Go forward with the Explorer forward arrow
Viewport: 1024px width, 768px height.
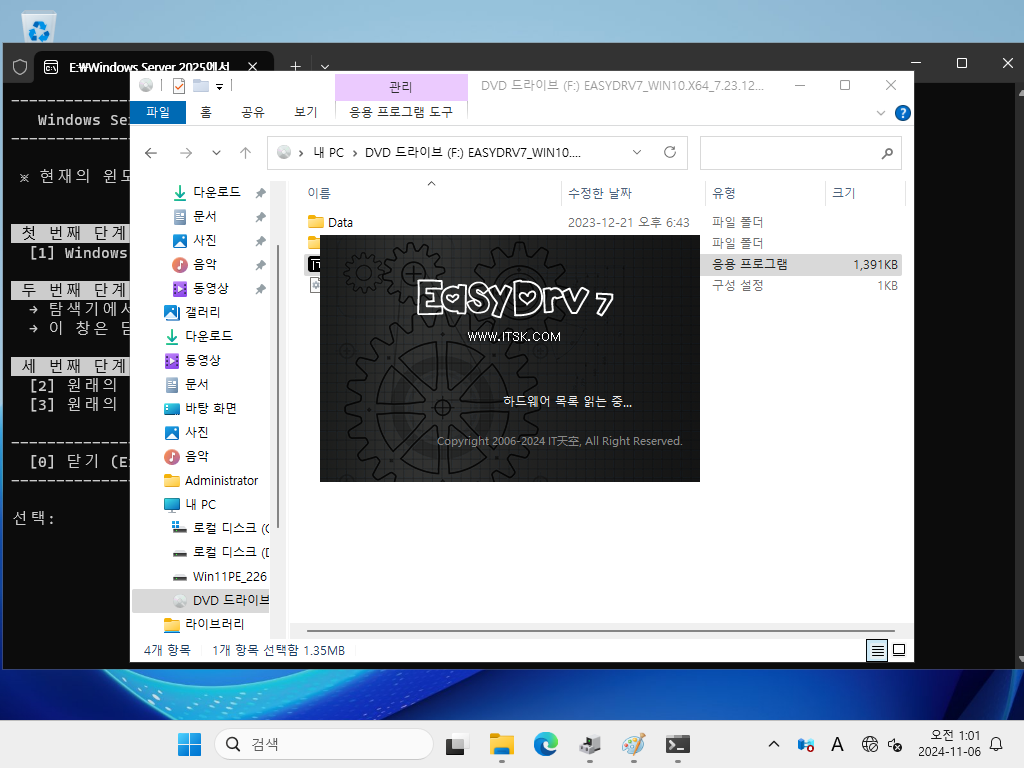pyautogui.click(x=186, y=153)
